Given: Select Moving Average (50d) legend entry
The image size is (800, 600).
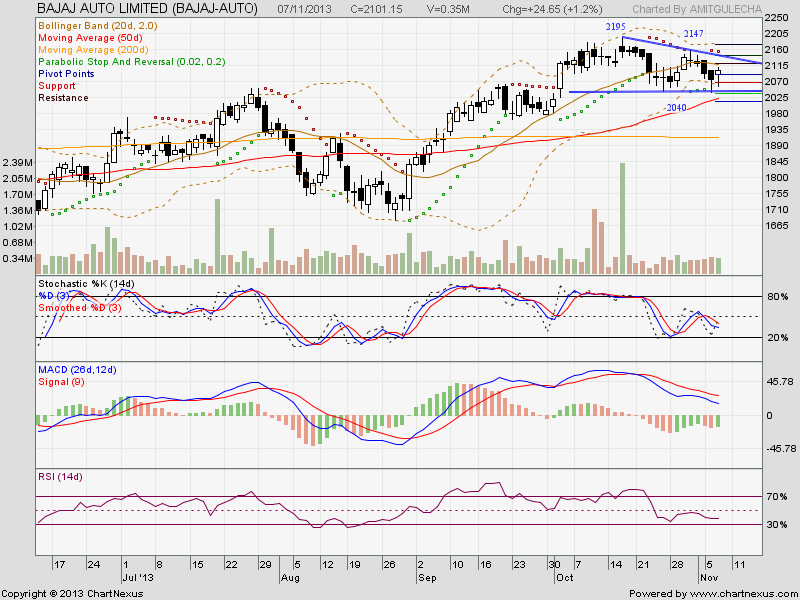Looking at the screenshot, I should click(90, 38).
